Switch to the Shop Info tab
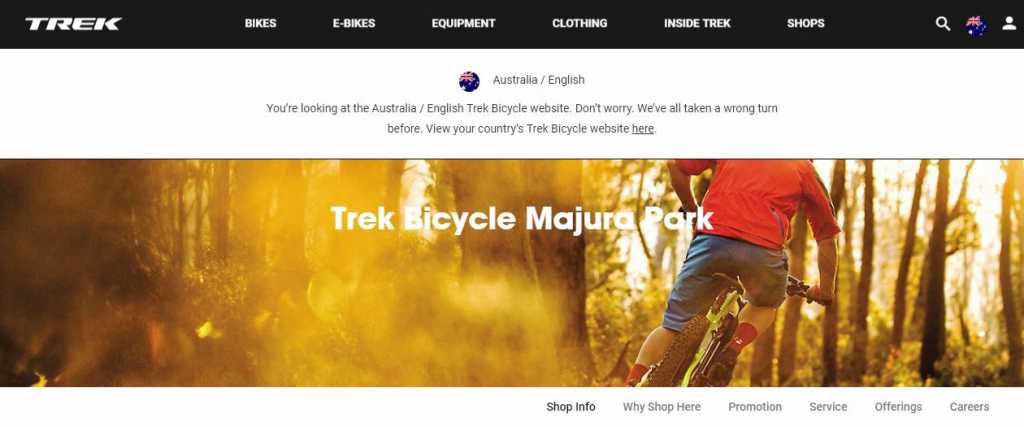The width and height of the screenshot is (1024, 427). pos(571,407)
